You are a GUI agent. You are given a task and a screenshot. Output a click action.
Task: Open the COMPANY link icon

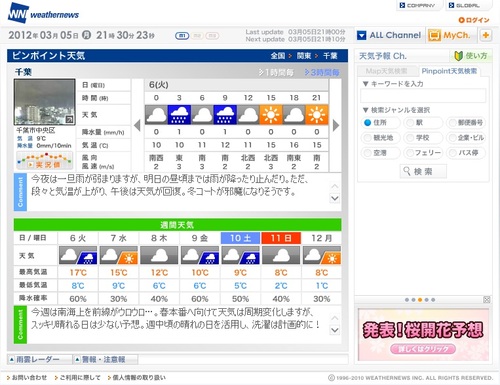click(402, 5)
